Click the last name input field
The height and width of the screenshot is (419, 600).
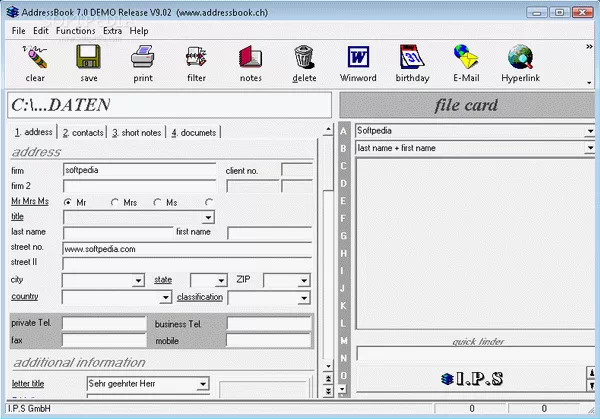click(118, 233)
